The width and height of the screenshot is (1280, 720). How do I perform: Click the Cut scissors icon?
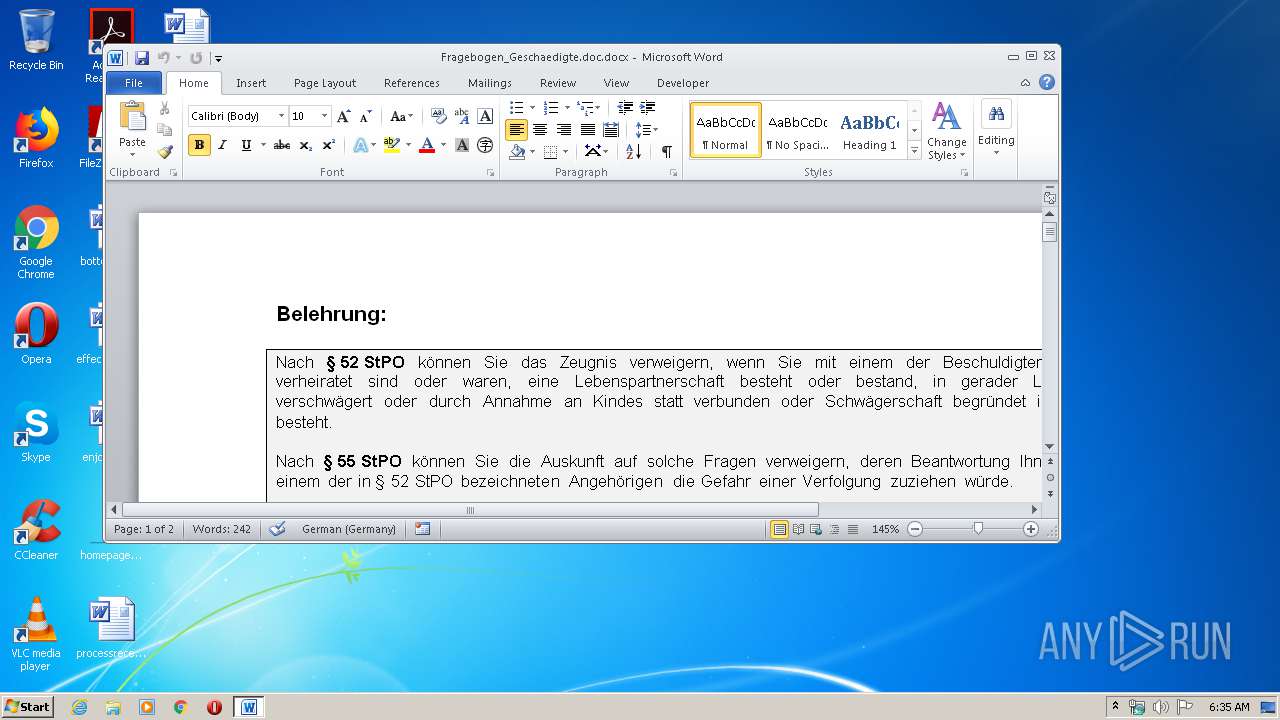(x=165, y=108)
